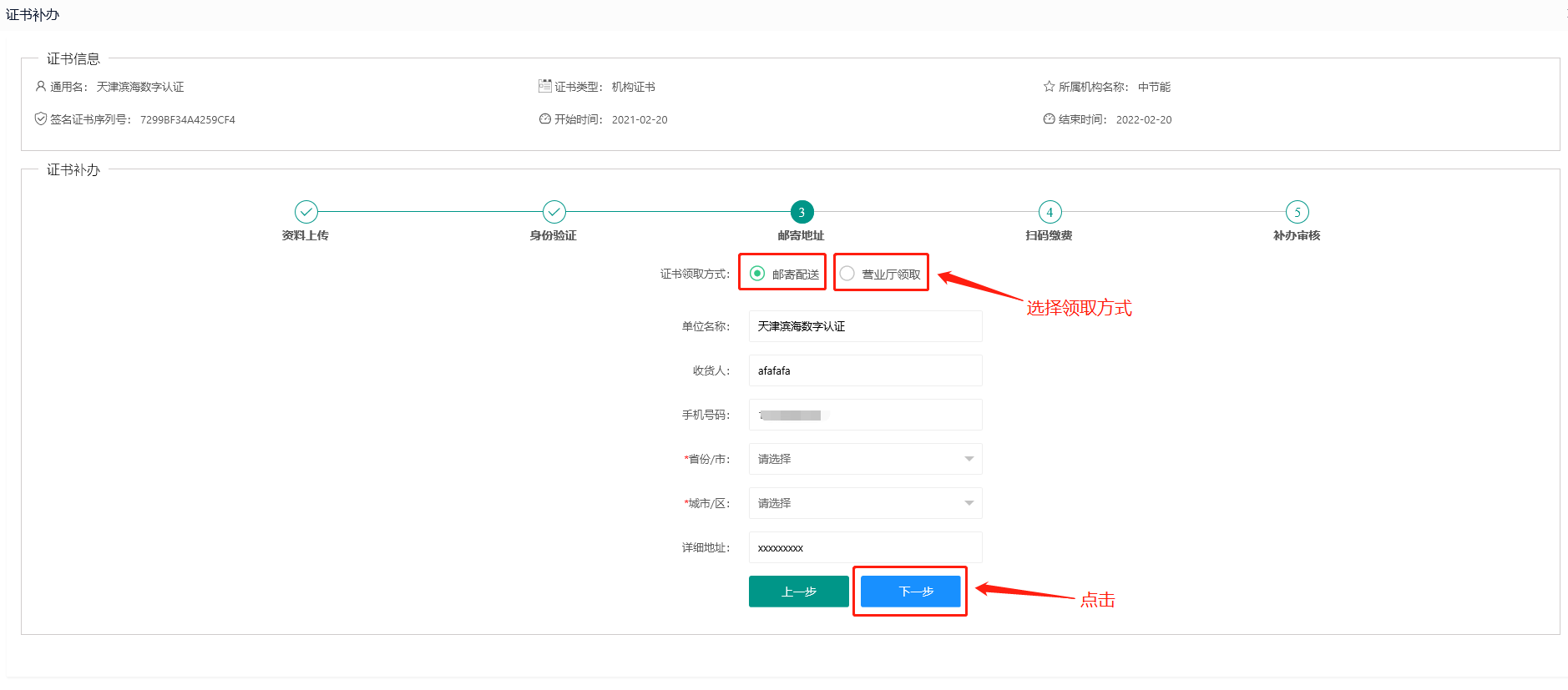Click the user icon beside 通用名
The width and height of the screenshot is (1568, 690).
[x=40, y=86]
